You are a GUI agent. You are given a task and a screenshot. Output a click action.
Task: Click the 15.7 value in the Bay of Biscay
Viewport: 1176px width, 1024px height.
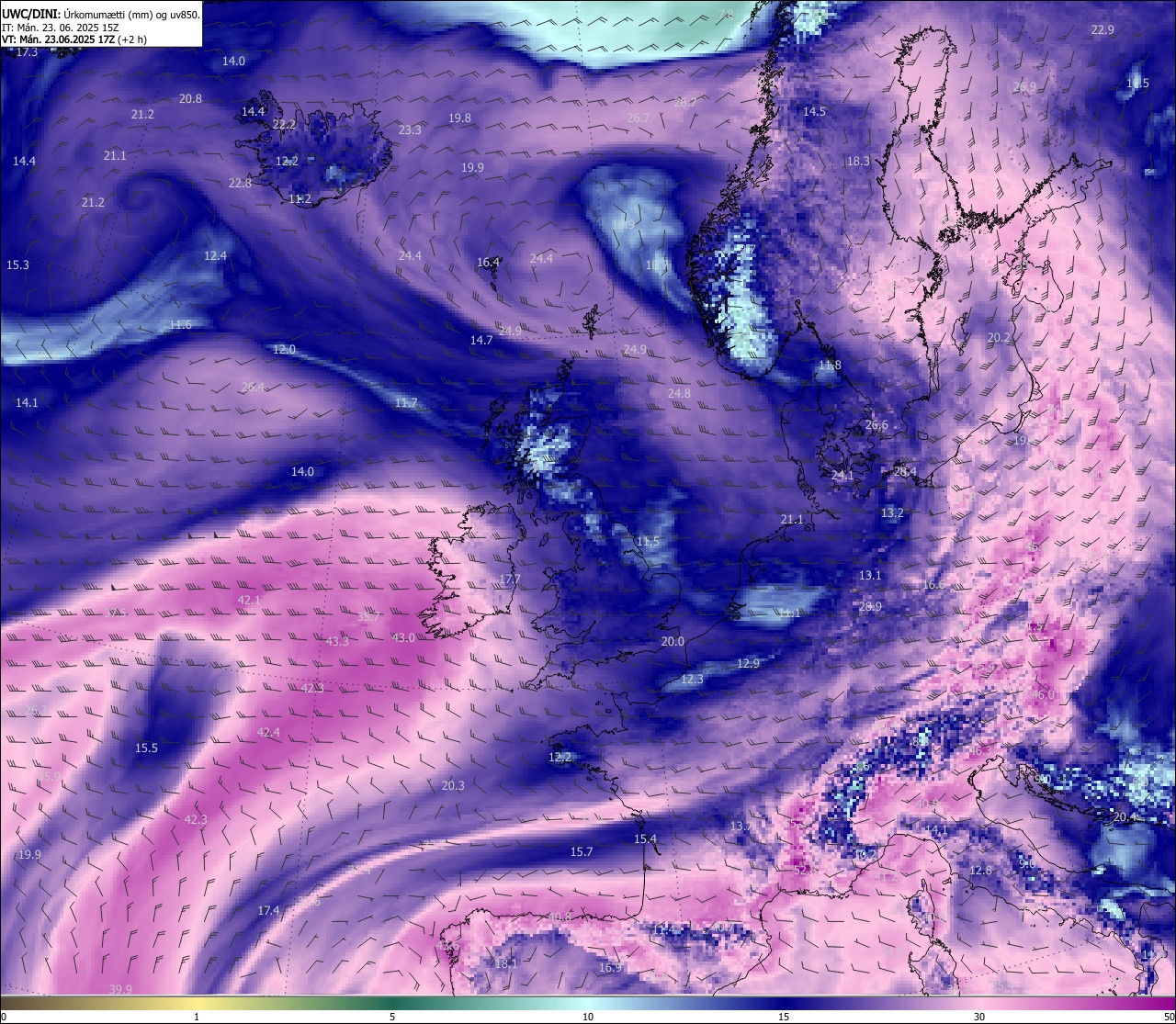click(x=582, y=852)
